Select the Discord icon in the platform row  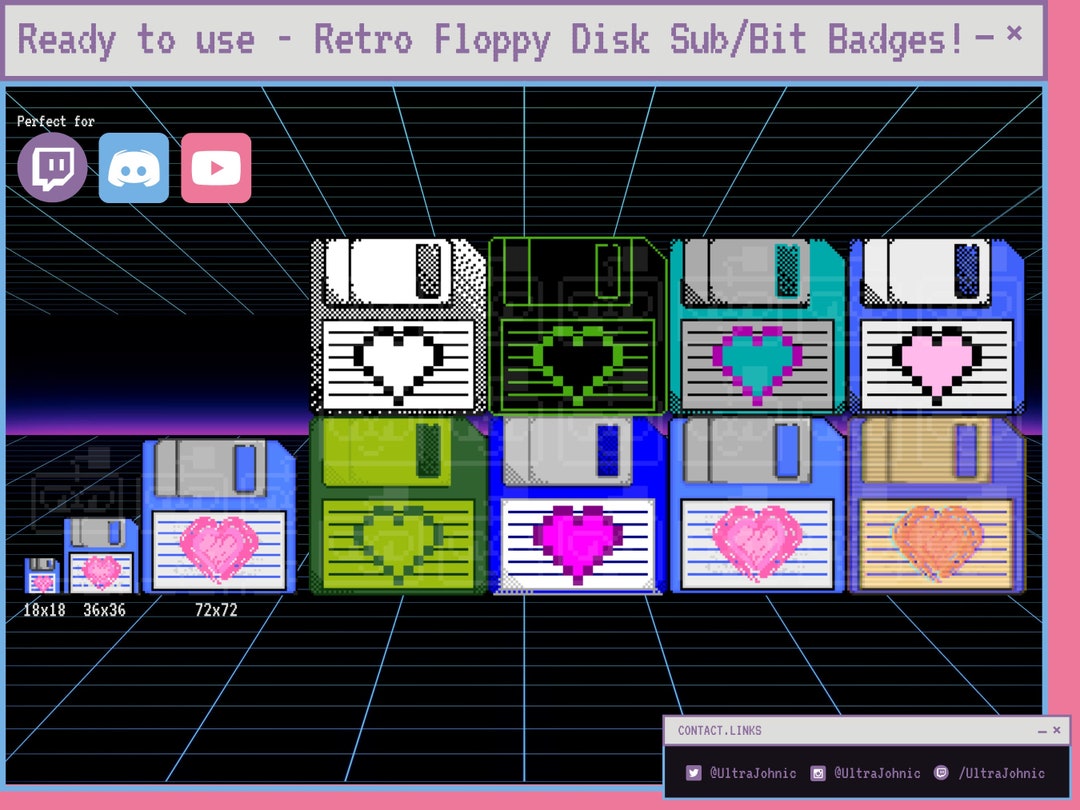coord(133,166)
